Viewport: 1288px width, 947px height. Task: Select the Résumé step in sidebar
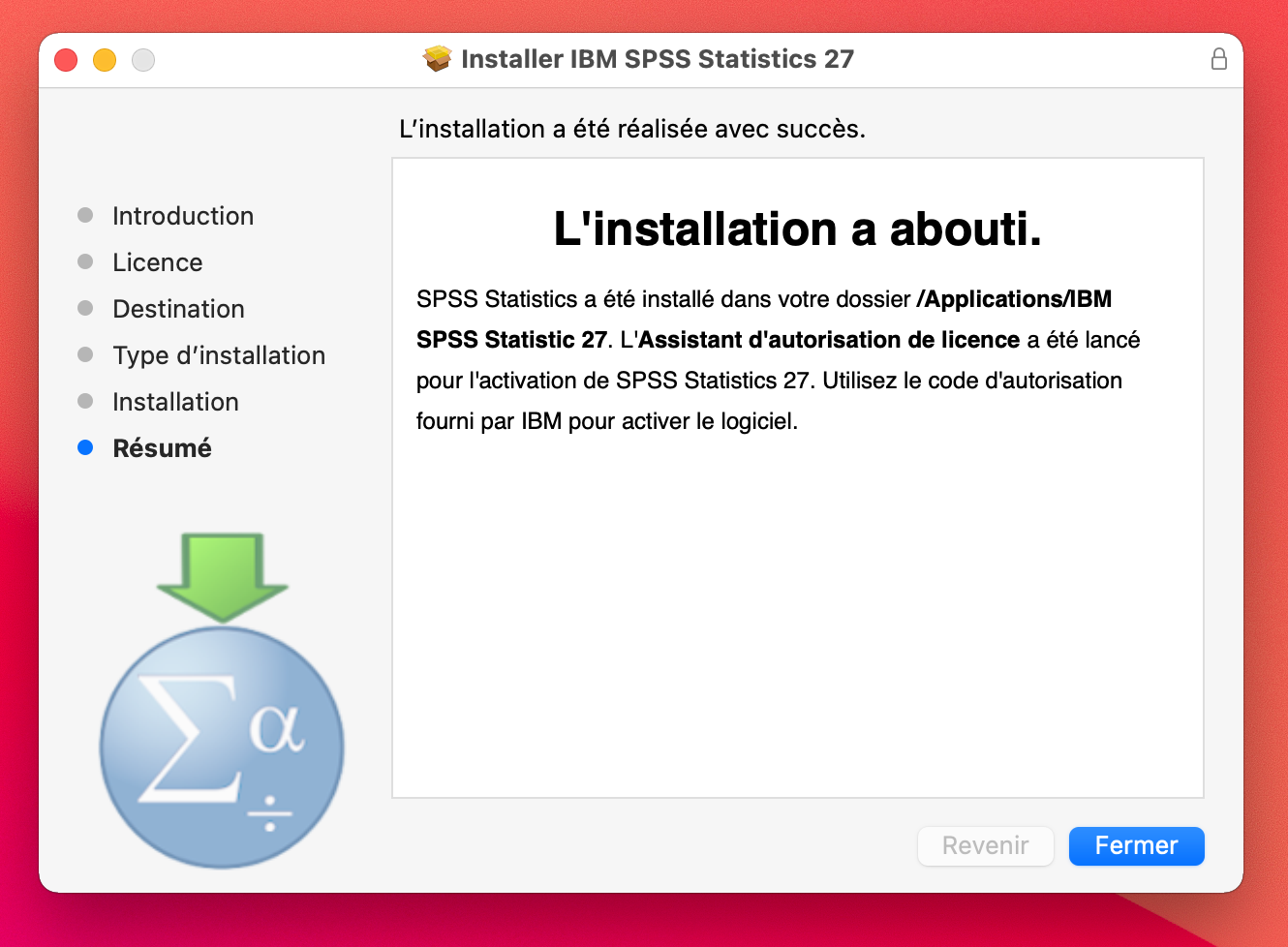(162, 448)
